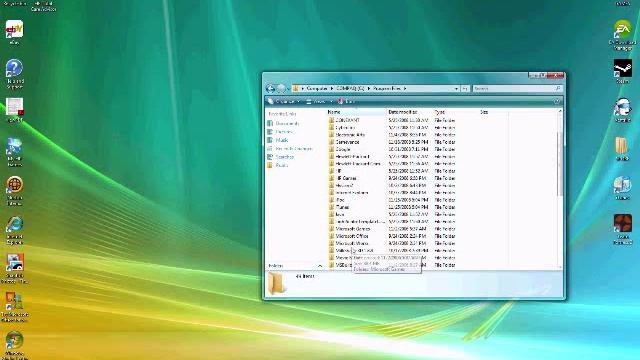Click the folder icon at the address bar start

(296, 88)
